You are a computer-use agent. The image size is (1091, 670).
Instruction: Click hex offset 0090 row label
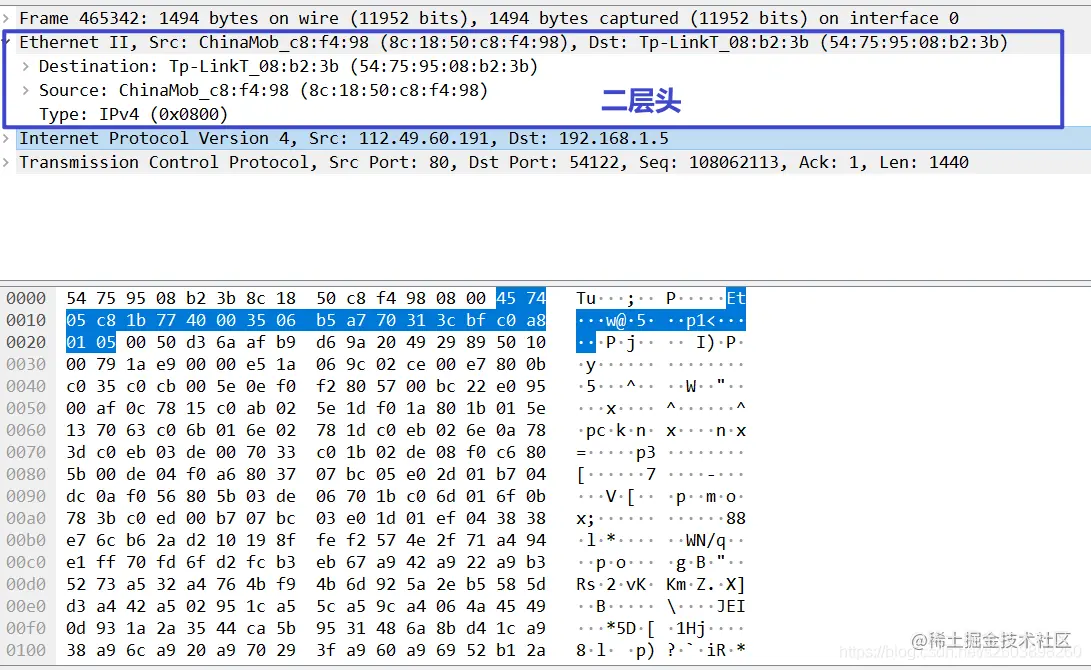pos(26,497)
